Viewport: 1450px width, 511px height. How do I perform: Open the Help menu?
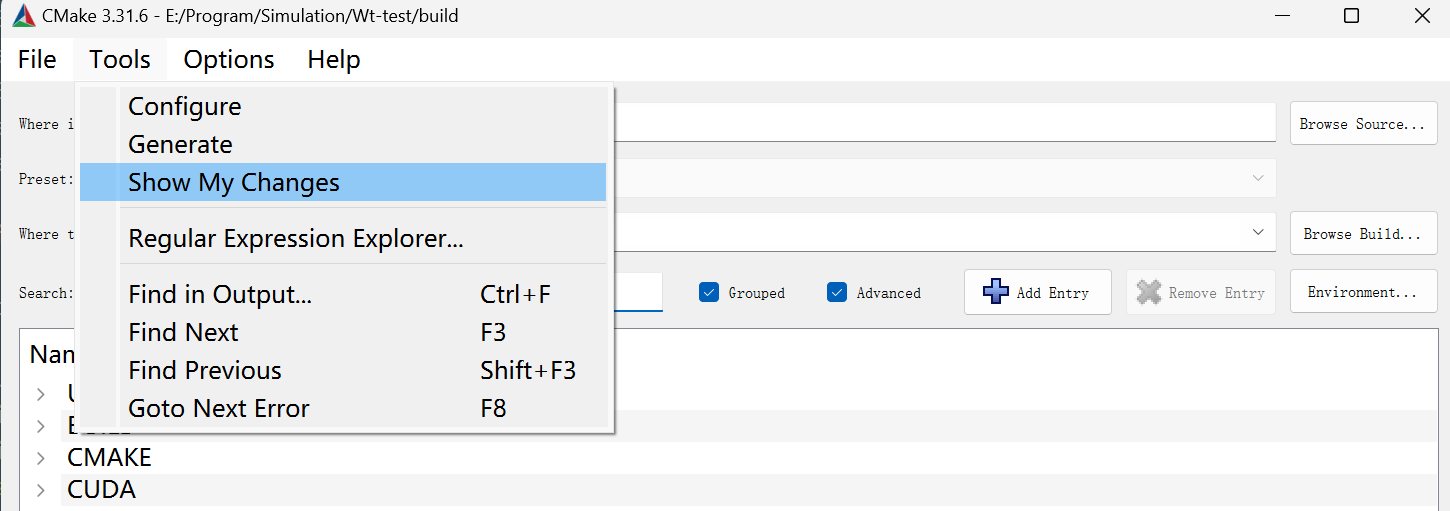[333, 60]
